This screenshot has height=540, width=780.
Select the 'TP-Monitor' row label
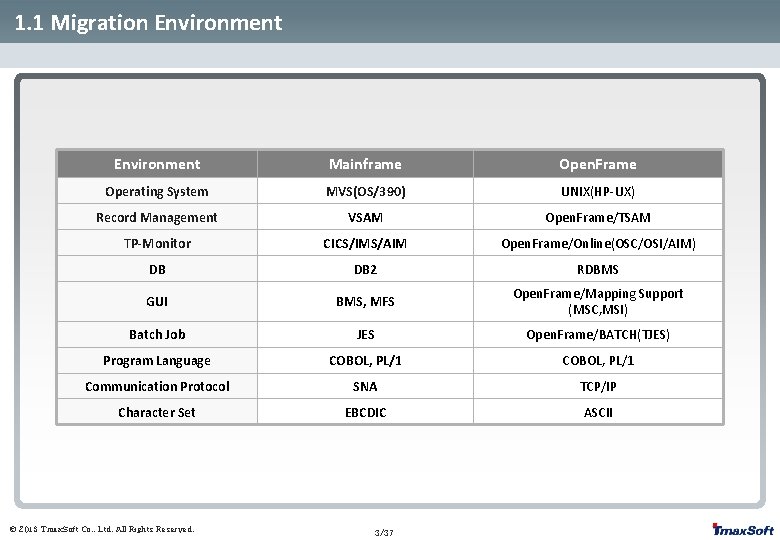click(157, 243)
